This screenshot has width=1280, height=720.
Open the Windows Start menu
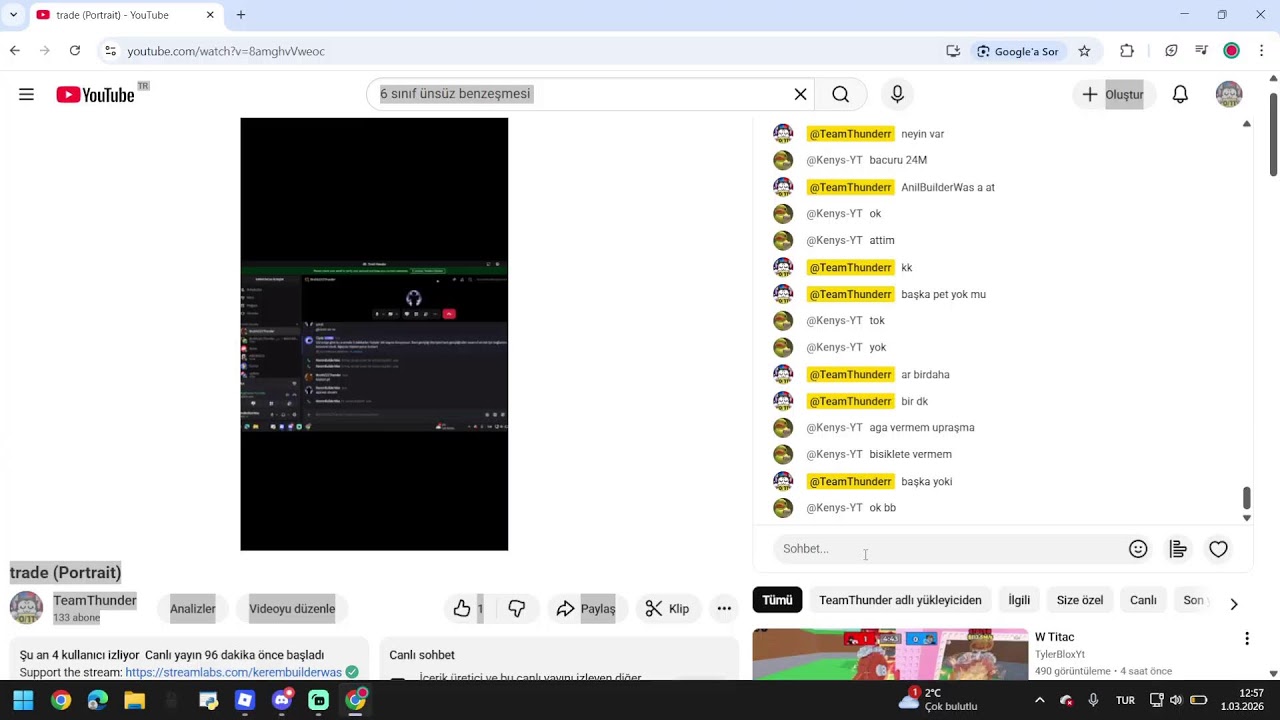(x=23, y=700)
